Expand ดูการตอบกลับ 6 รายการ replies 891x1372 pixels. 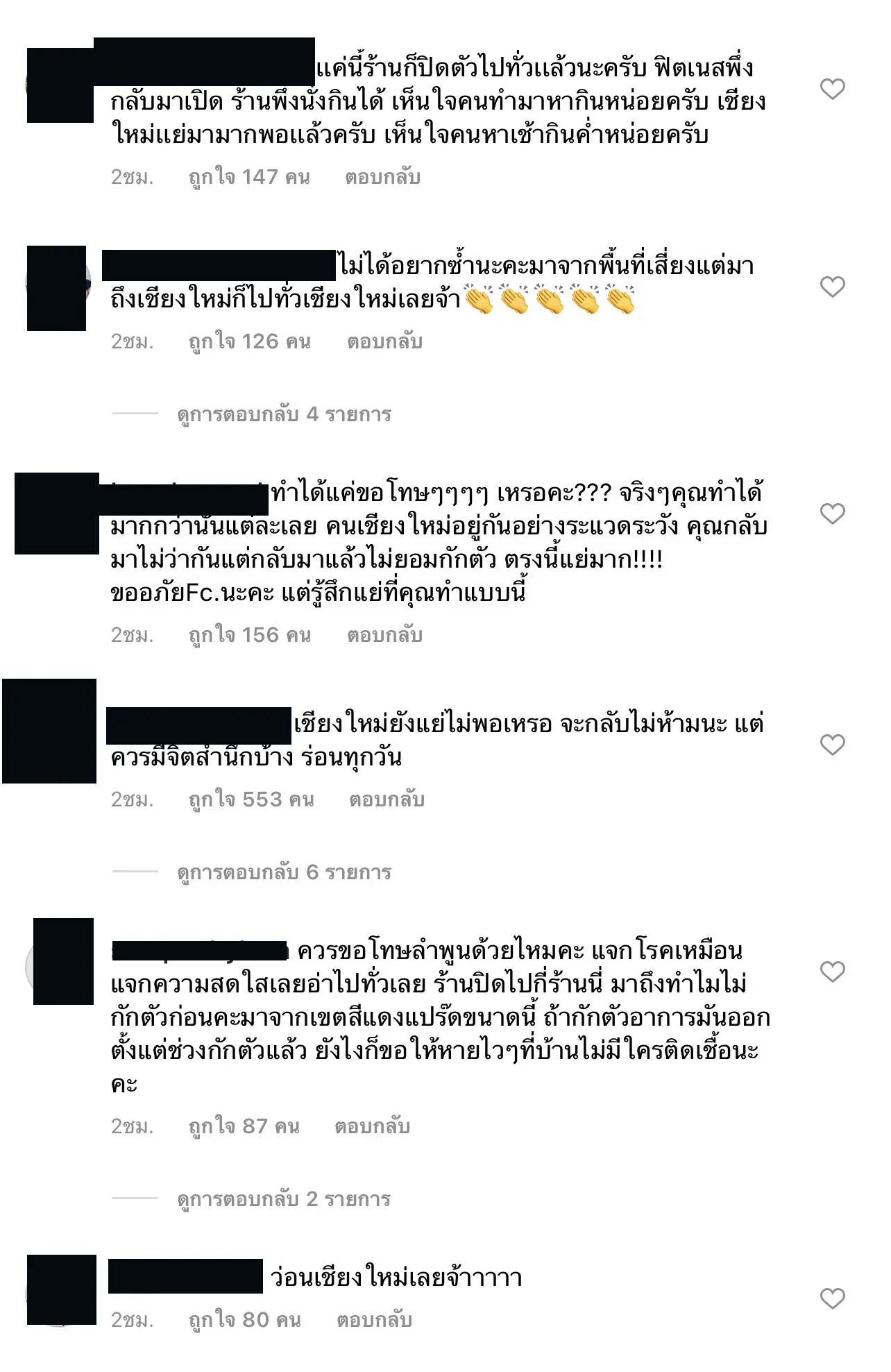pos(284,872)
